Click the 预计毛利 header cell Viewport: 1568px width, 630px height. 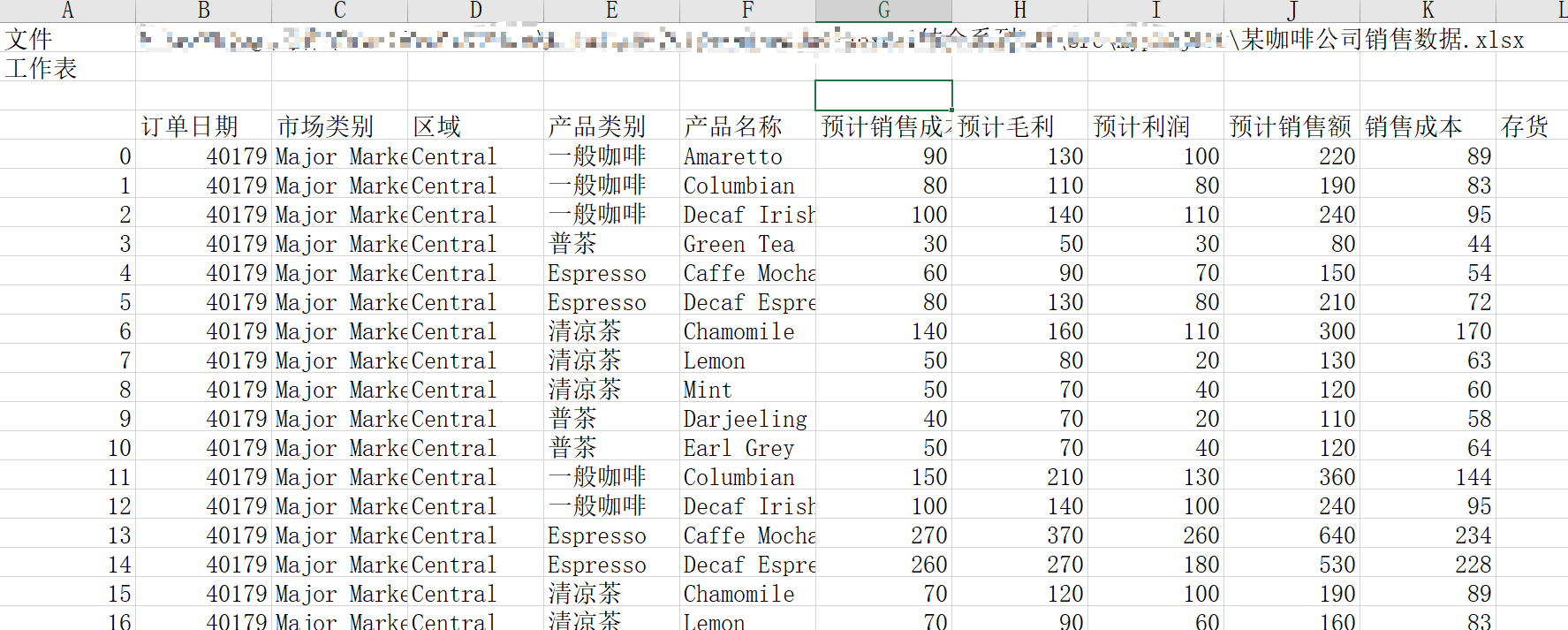click(1020, 126)
